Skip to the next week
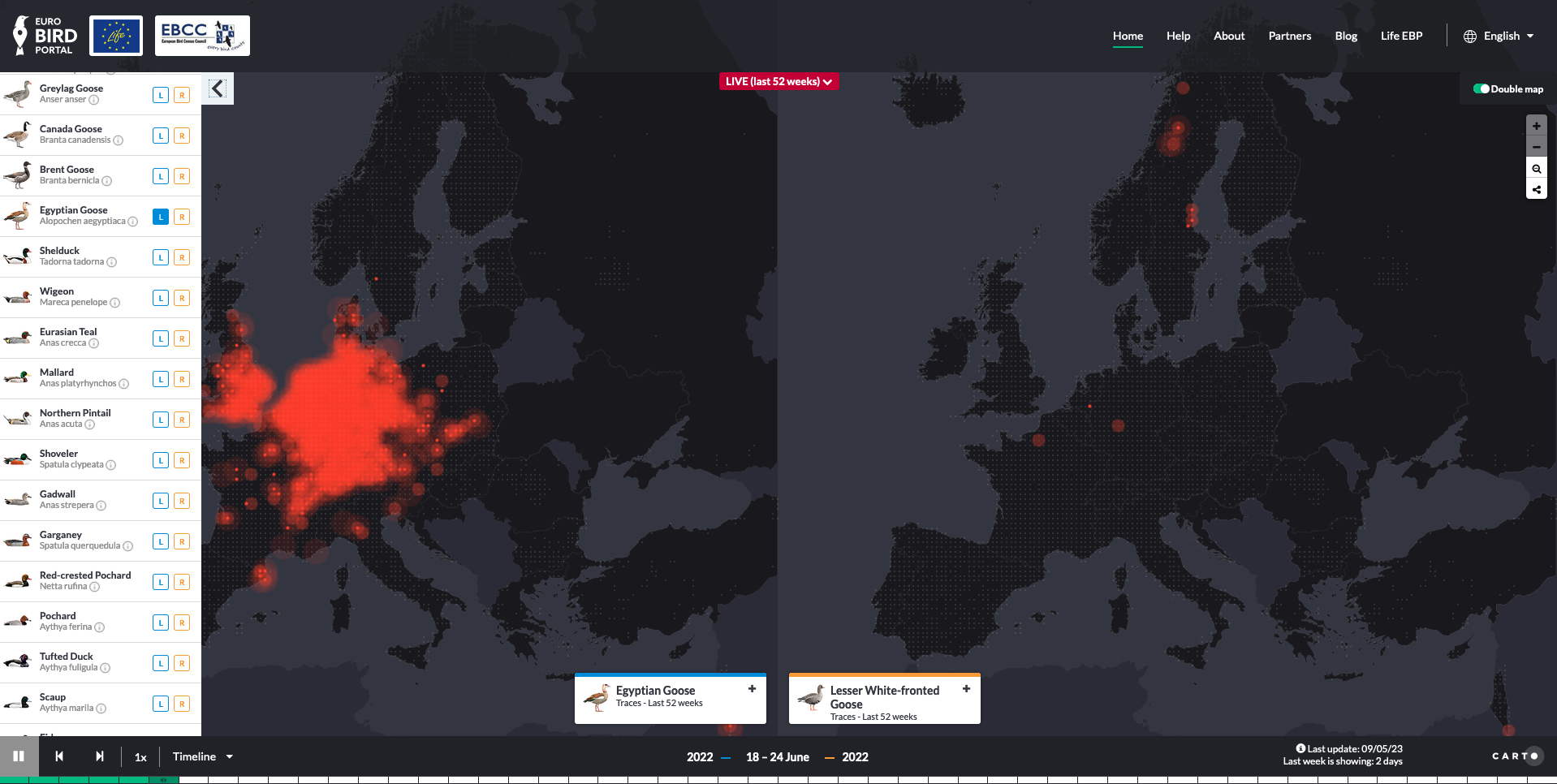 click(x=99, y=756)
